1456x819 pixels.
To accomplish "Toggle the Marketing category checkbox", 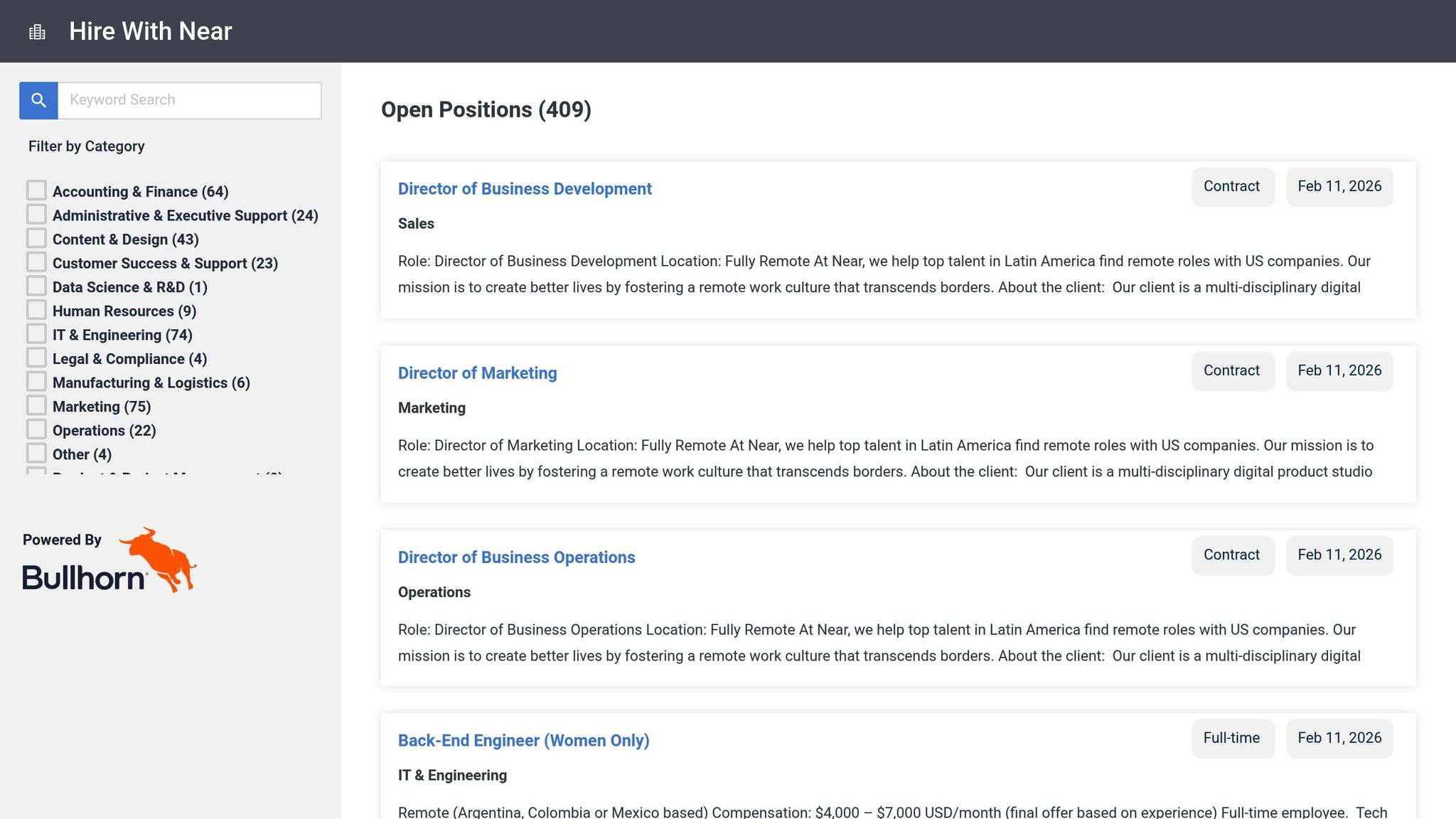I will tap(36, 406).
